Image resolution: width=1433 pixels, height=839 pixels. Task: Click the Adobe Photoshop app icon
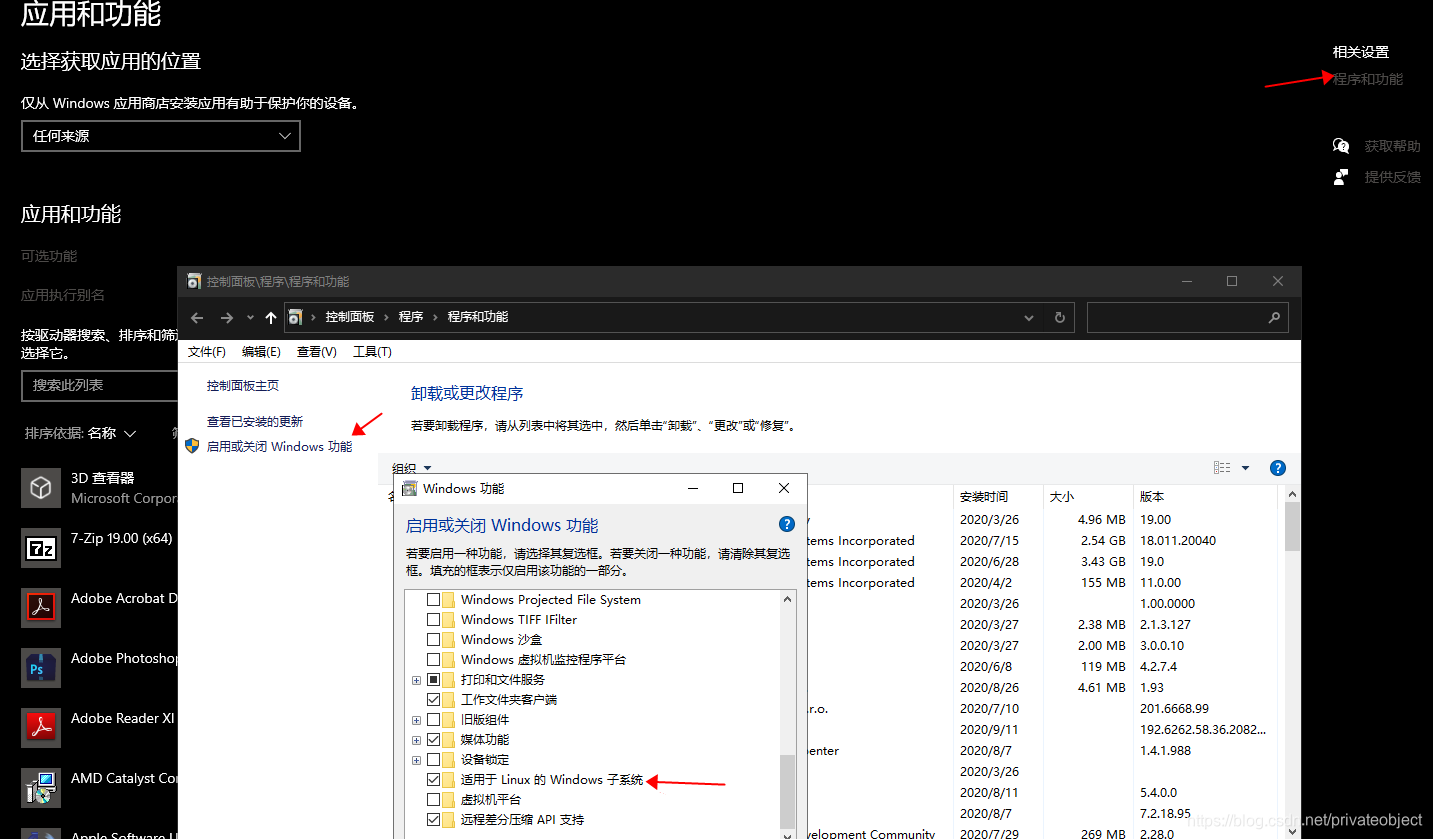pos(41,668)
